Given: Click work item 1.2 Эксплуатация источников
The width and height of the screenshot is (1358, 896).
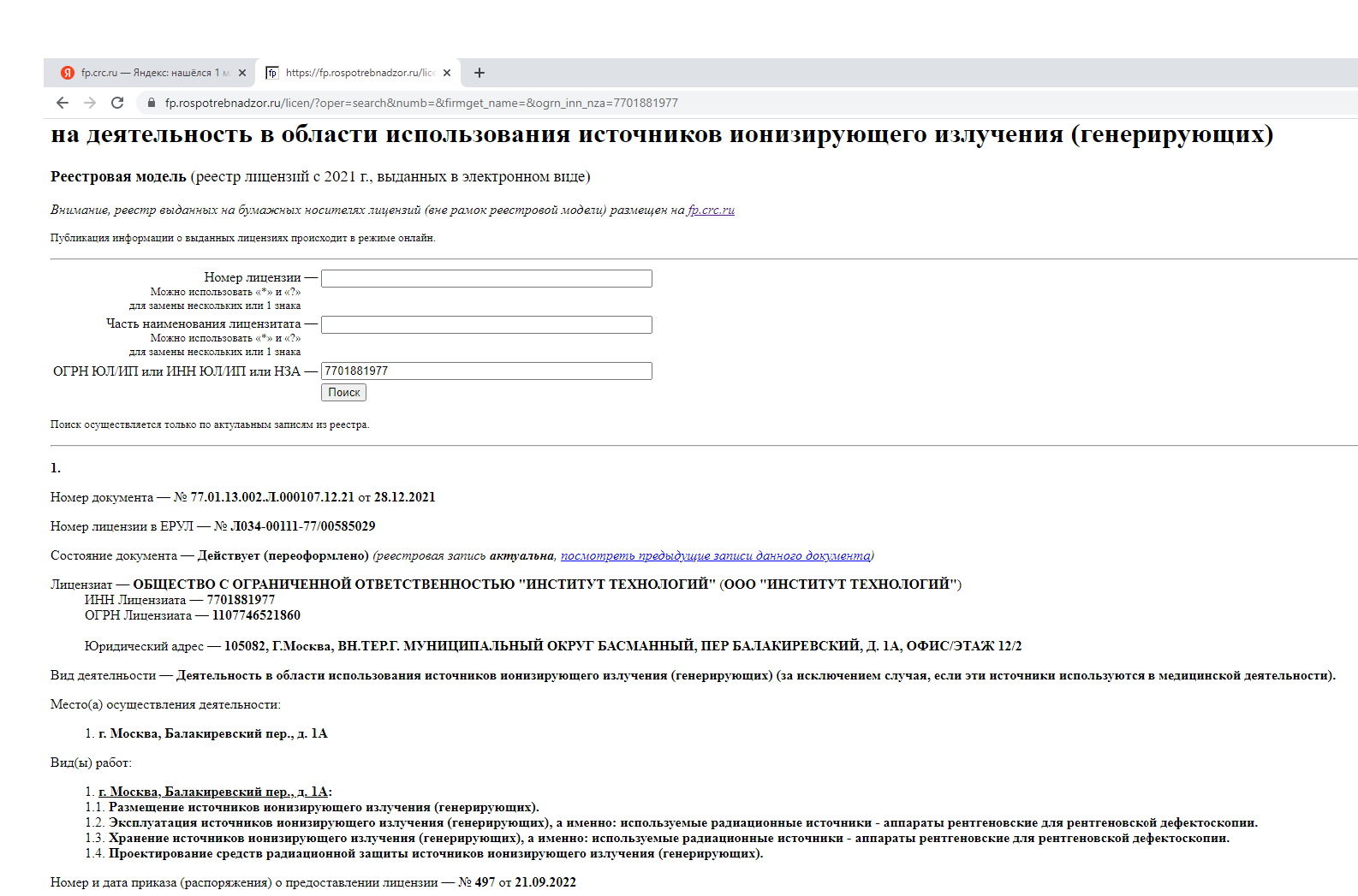Looking at the screenshot, I should 683,822.
